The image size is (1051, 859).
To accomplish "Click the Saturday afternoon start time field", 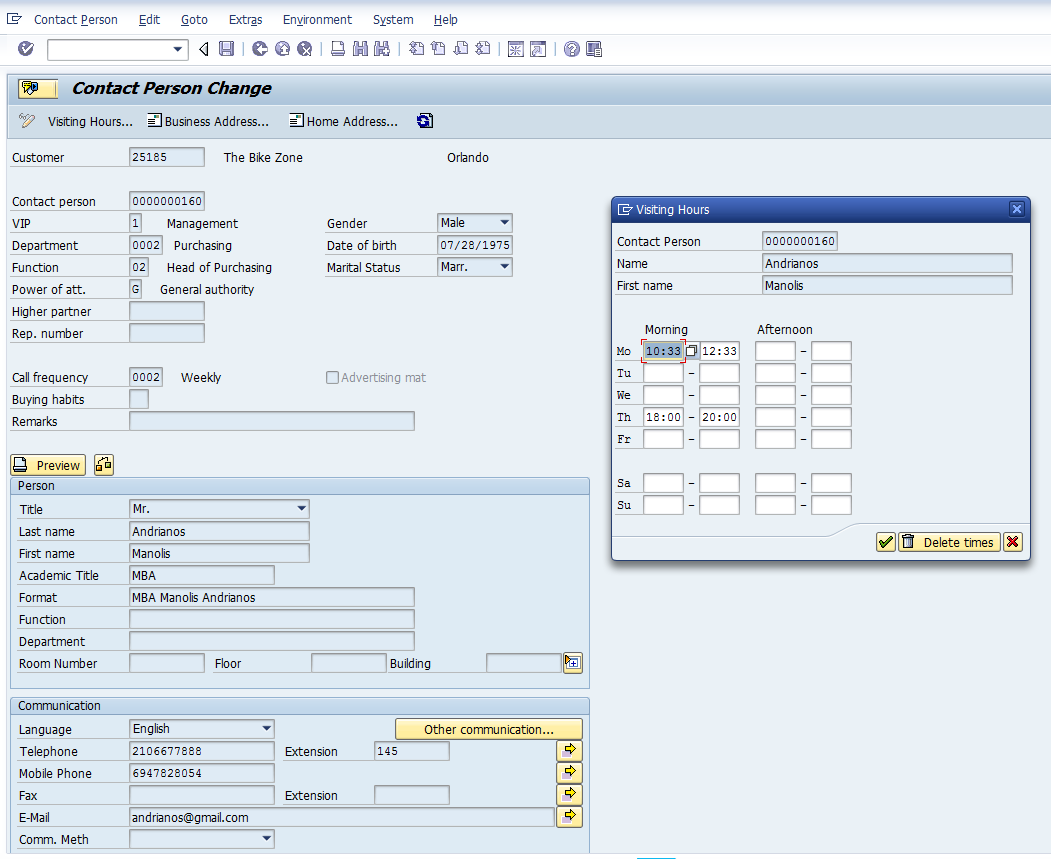I will (x=775, y=482).
